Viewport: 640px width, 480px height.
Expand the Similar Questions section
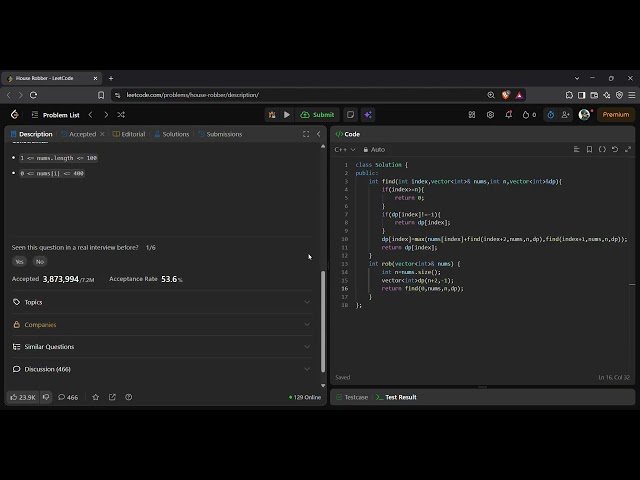pyautogui.click(x=162, y=347)
